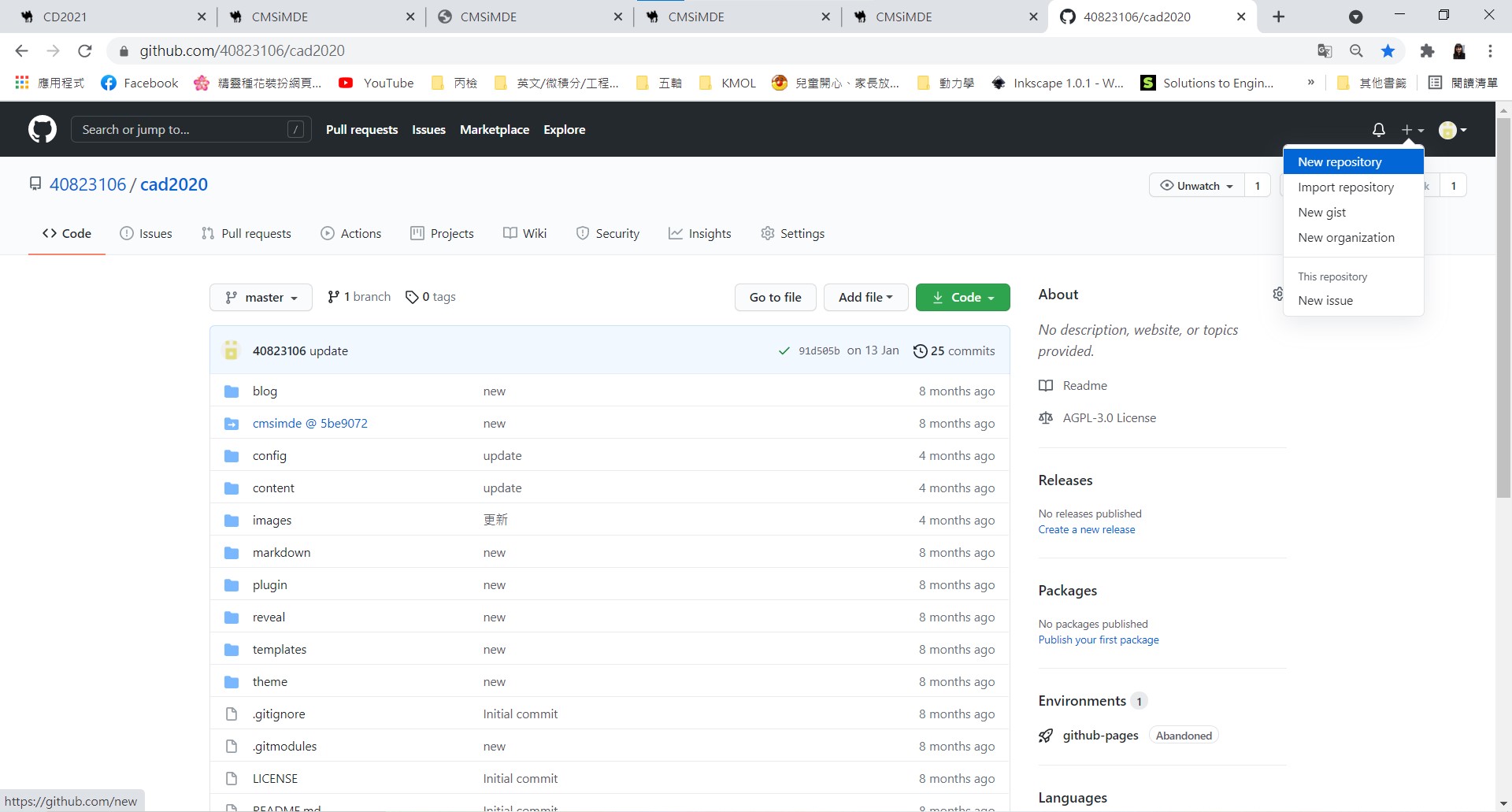
Task: Select New organization menu item
Action: pos(1353,237)
